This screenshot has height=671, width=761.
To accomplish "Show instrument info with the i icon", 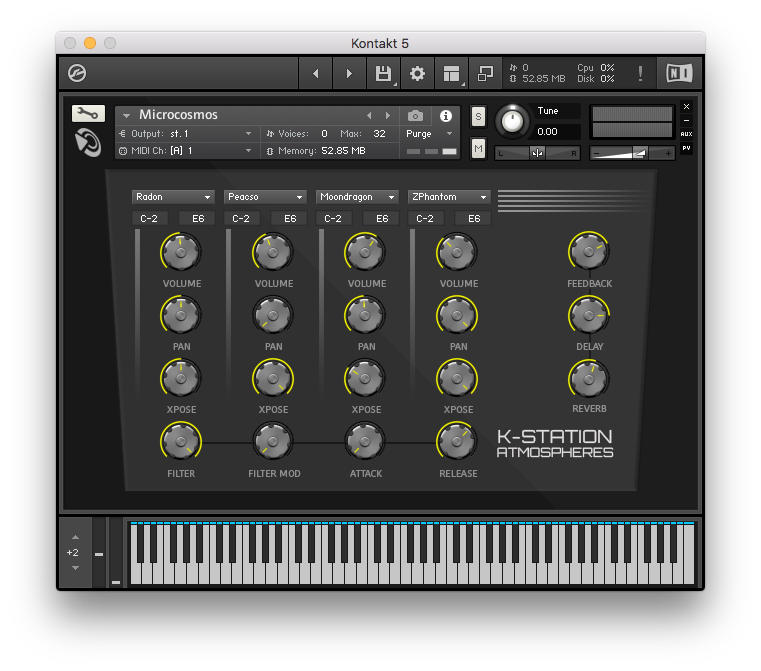I will (446, 116).
